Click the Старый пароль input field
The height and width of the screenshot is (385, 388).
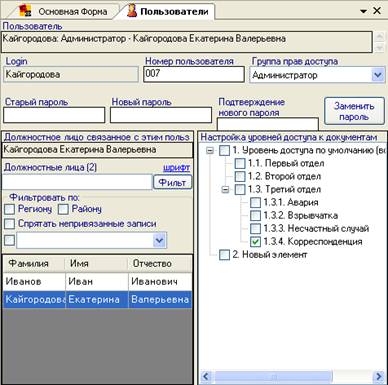54,115
